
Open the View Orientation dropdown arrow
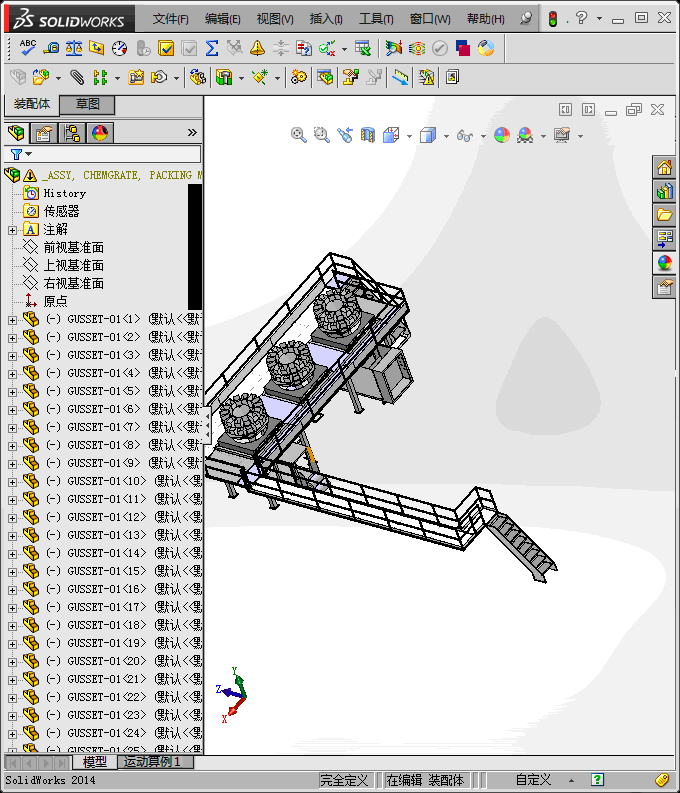(x=409, y=136)
